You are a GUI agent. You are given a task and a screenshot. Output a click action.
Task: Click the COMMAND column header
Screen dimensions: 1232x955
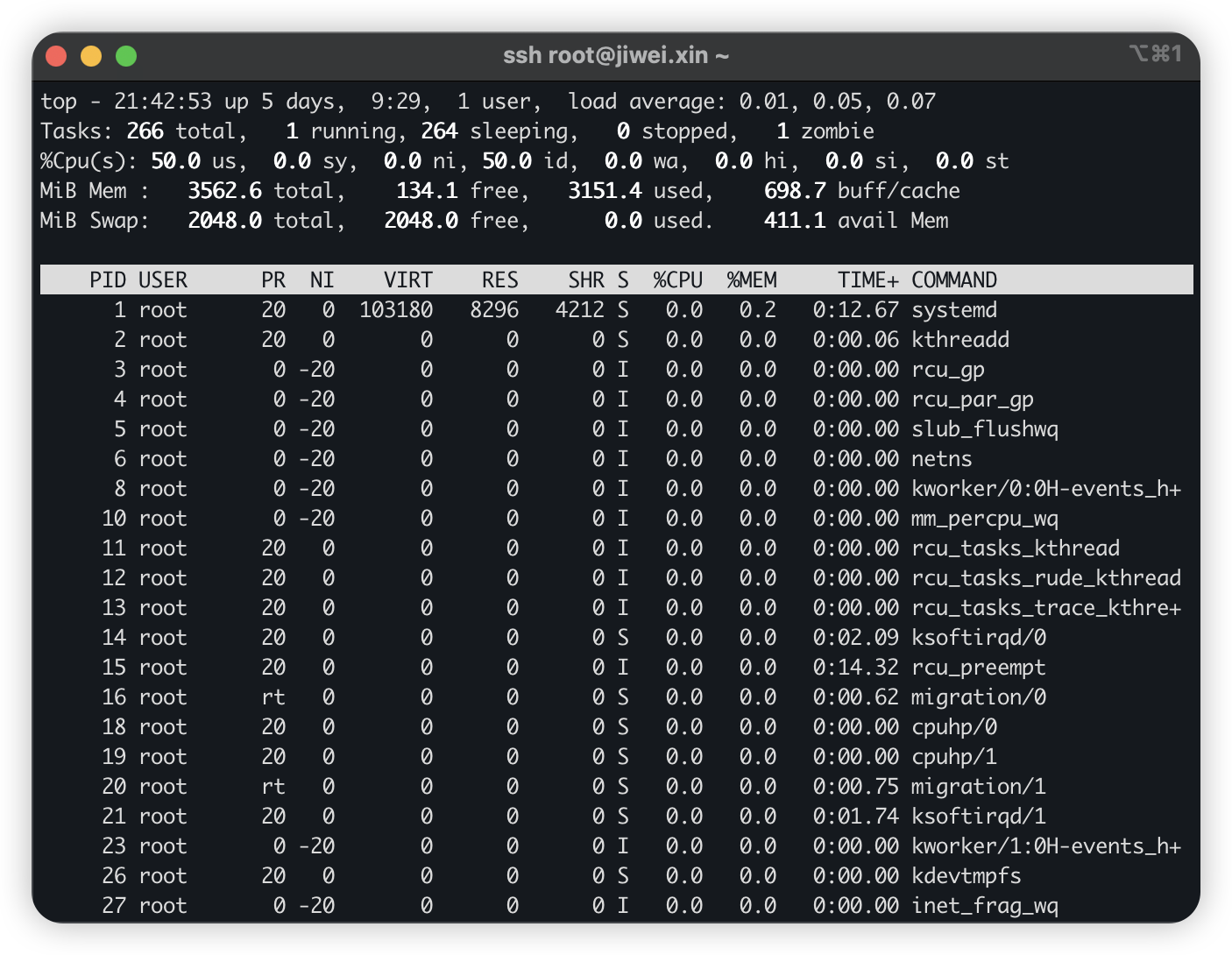click(x=953, y=280)
